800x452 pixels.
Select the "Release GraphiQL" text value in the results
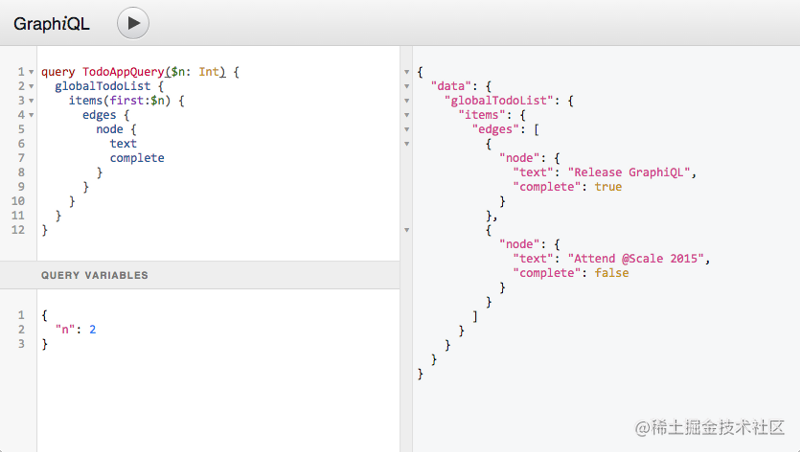click(x=629, y=172)
